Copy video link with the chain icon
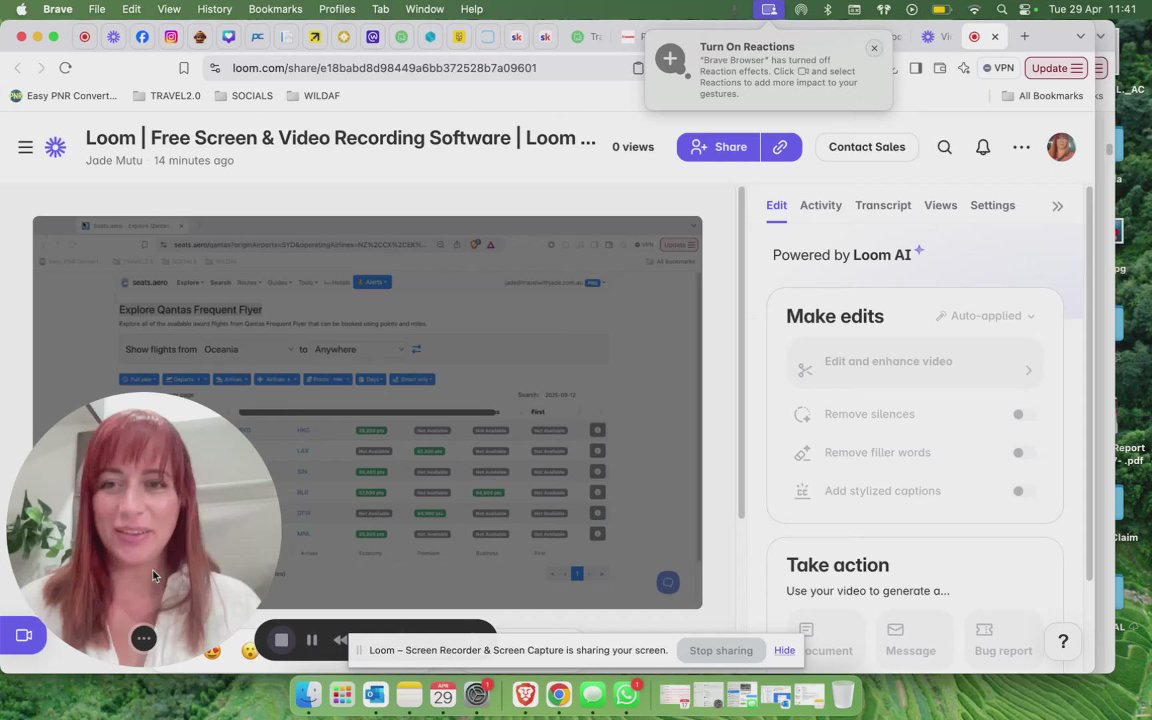Screen dimensions: 1152x720 tap(780, 147)
